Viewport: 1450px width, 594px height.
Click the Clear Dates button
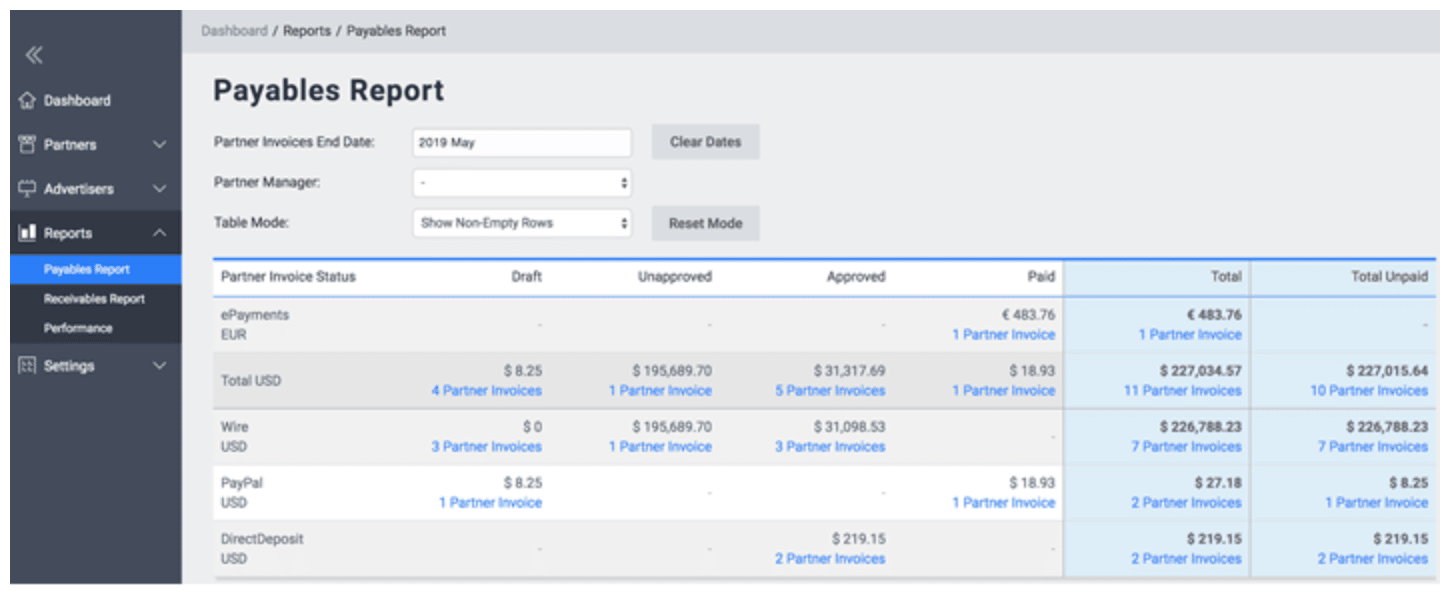pos(705,141)
